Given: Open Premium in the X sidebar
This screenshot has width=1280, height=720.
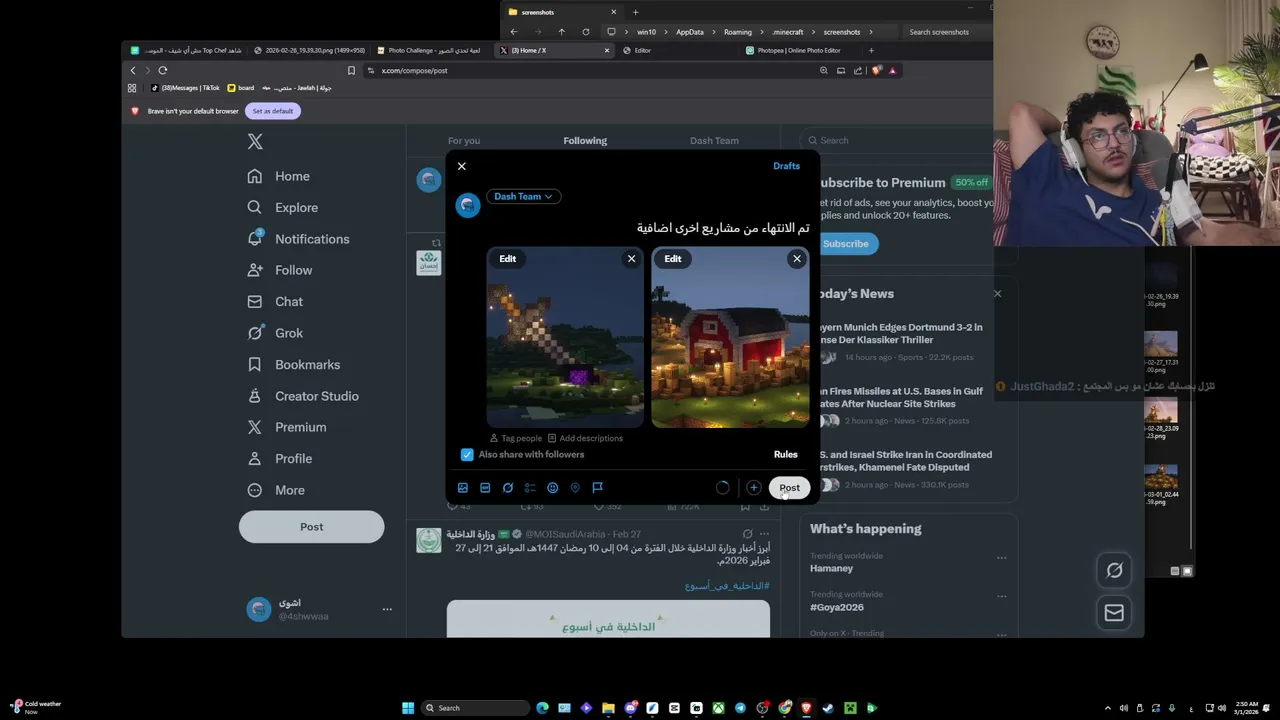Looking at the screenshot, I should coord(287,427).
